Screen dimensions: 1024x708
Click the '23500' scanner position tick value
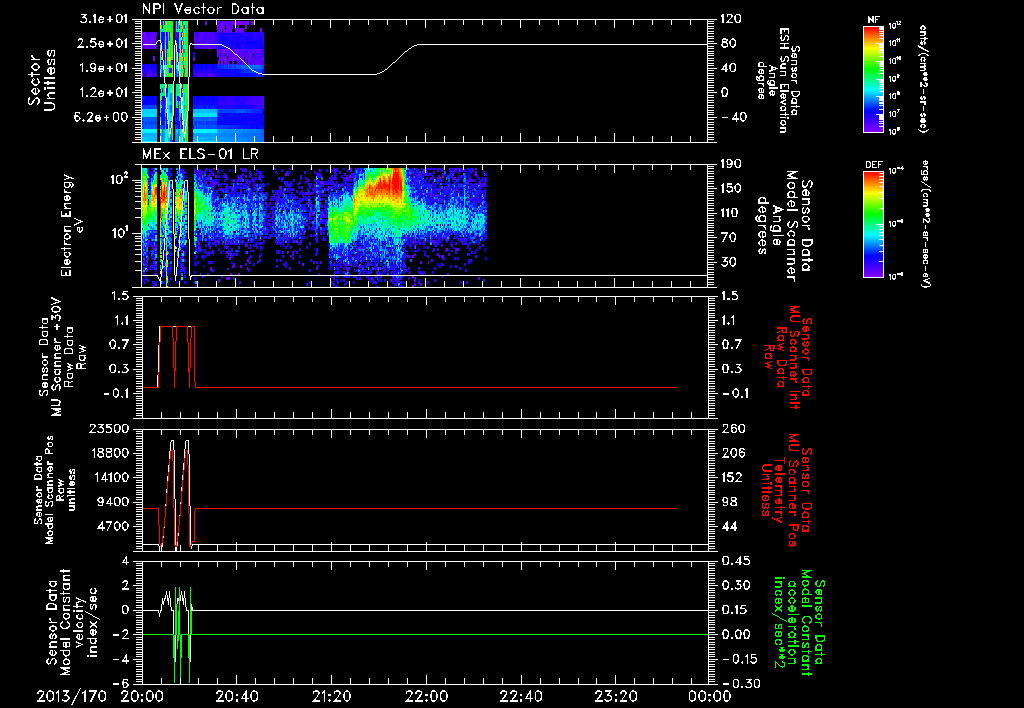pyautogui.click(x=111, y=428)
